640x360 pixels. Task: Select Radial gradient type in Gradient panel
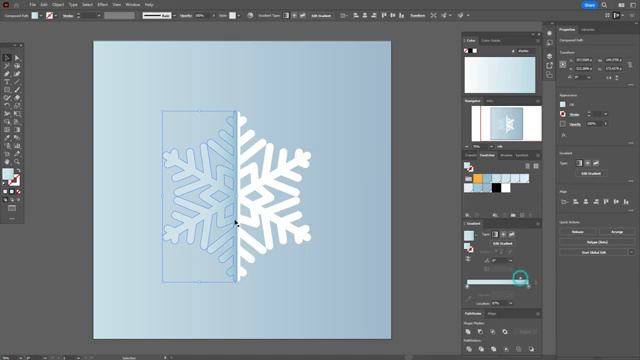(x=503, y=234)
